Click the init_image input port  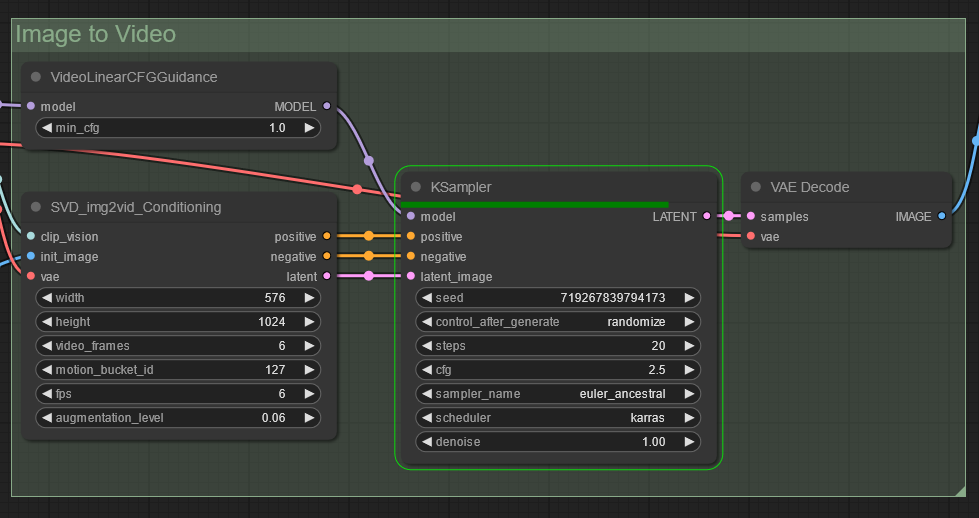coord(30,257)
